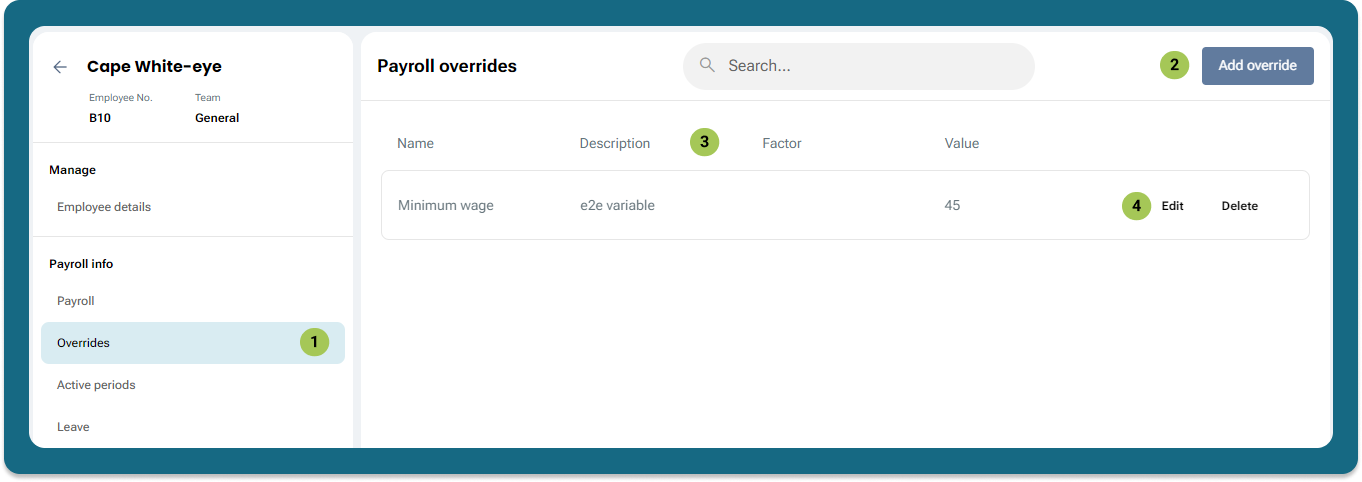Navigate to the Leave sidebar item
1362x482 pixels.
point(73,427)
